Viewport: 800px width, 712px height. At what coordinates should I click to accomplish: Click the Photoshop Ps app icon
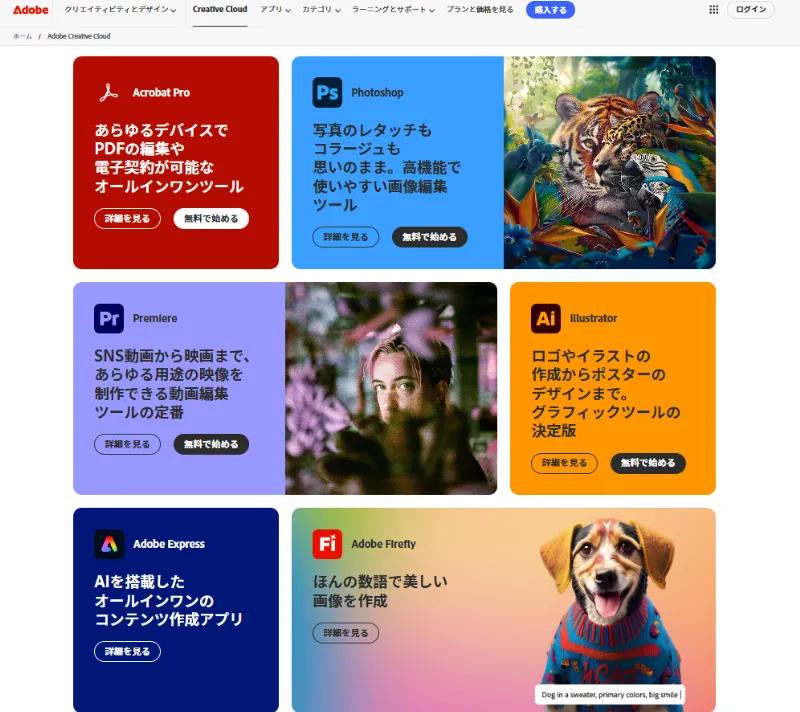[x=327, y=92]
